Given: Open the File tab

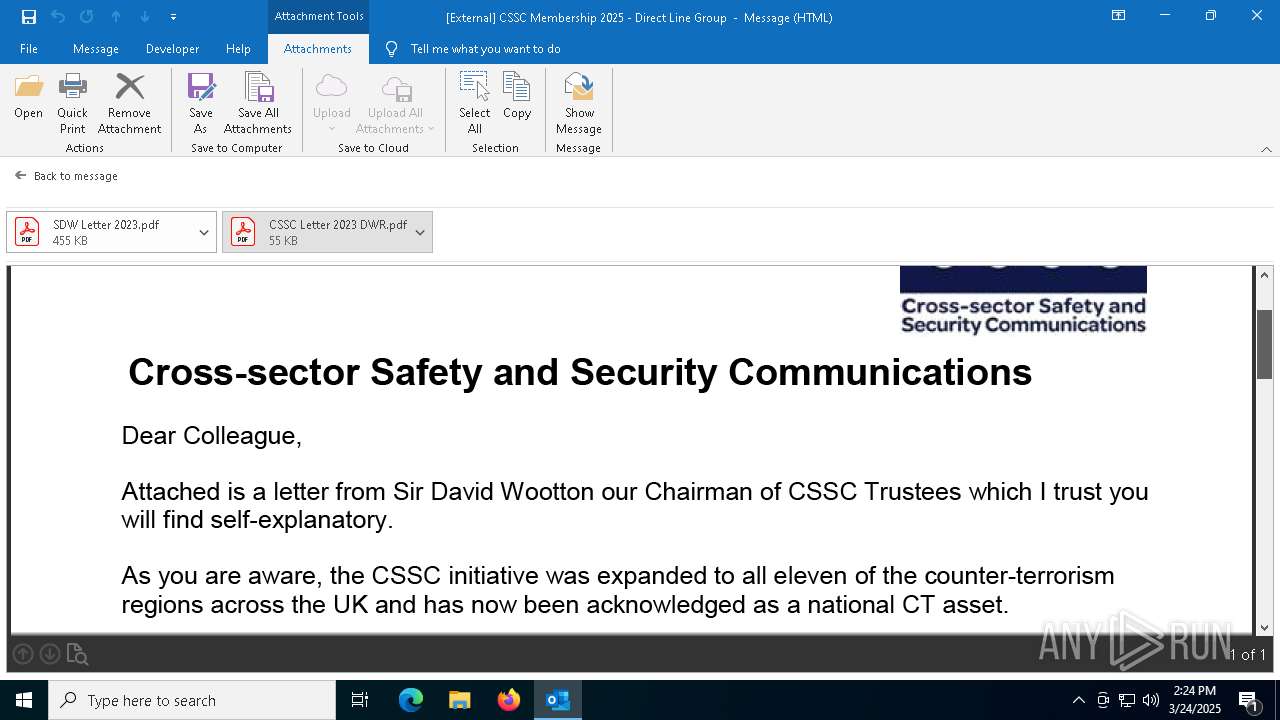Looking at the screenshot, I should point(29,49).
